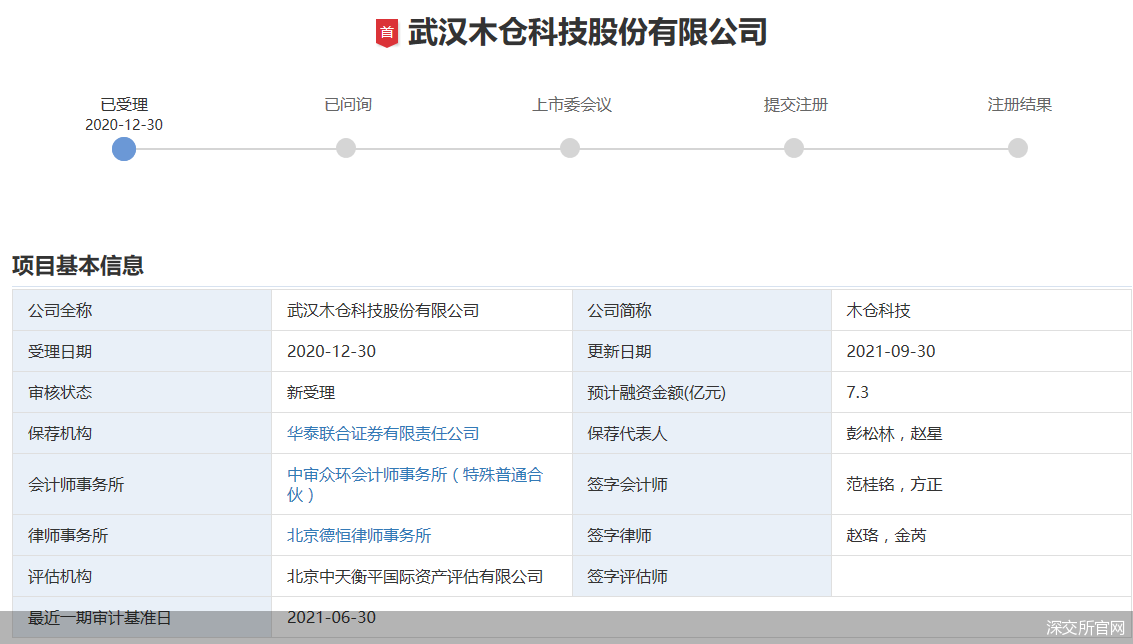Screen dimensions: 1133x644
Task: Click the 律师事务所 label
Action: pyautogui.click(x=68, y=536)
